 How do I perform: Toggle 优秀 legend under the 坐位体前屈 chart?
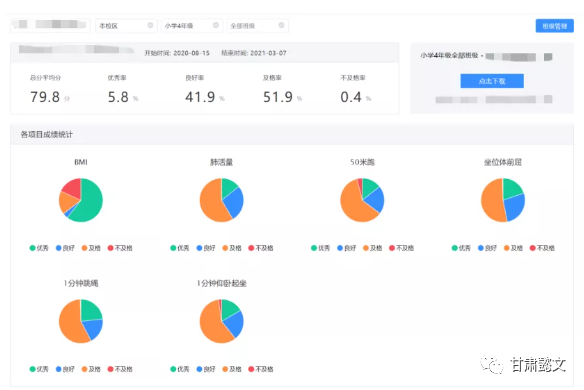(461, 248)
